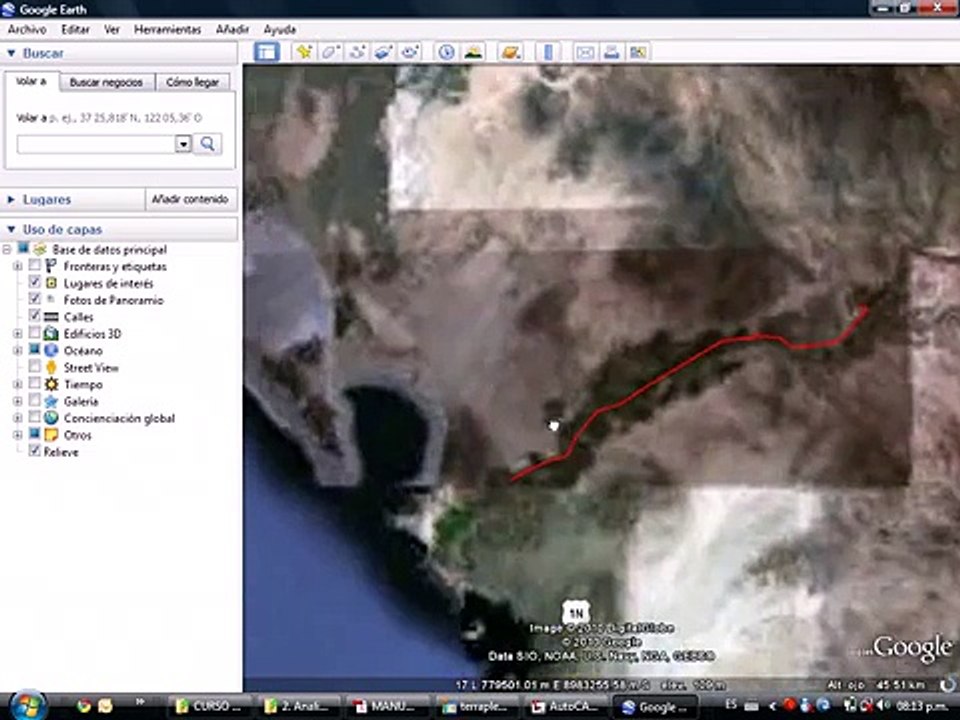Click the Océano globe icon
Viewport: 960px width, 720px height.
click(51, 350)
